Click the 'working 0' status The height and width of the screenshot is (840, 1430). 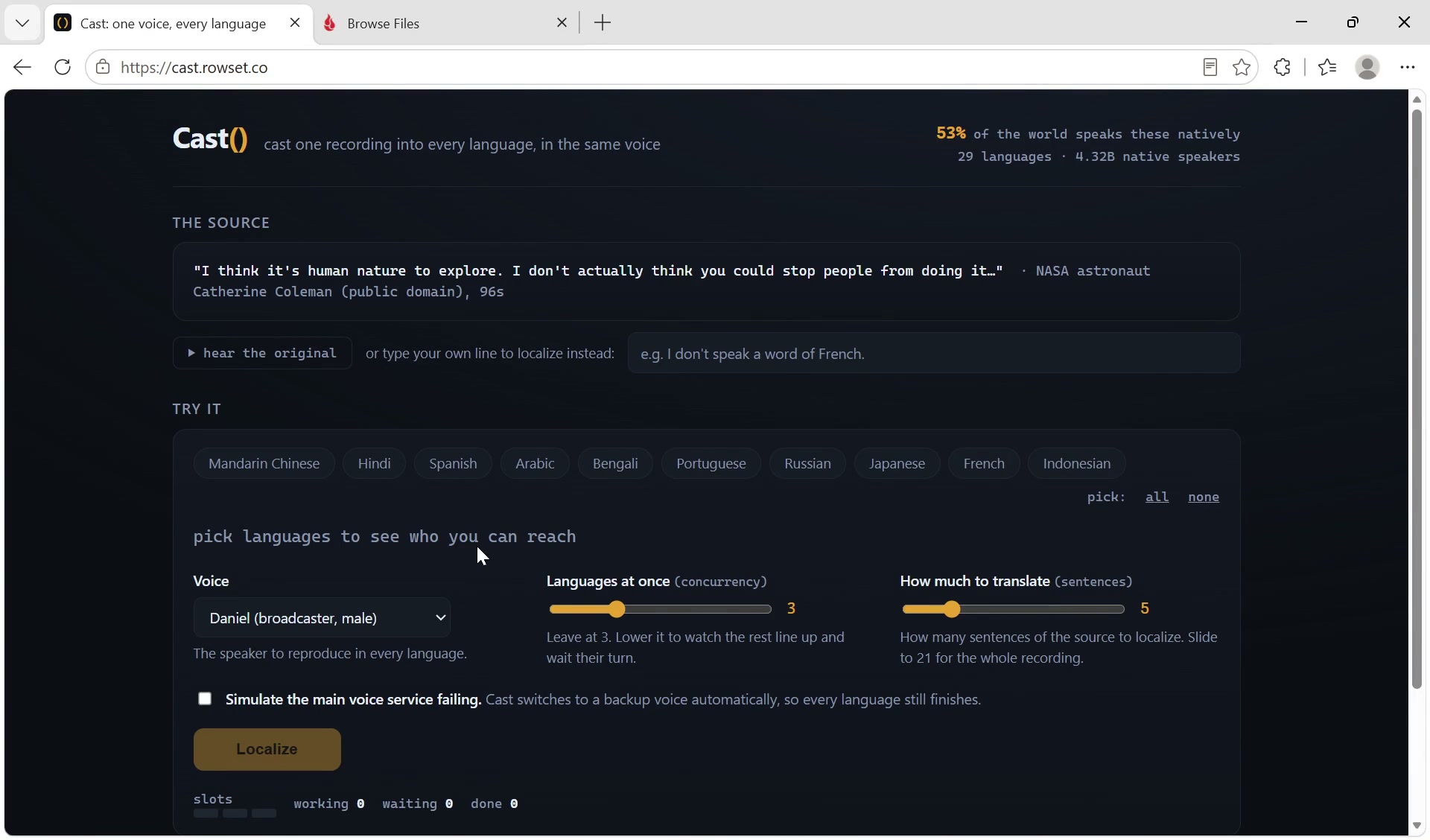coord(329,804)
